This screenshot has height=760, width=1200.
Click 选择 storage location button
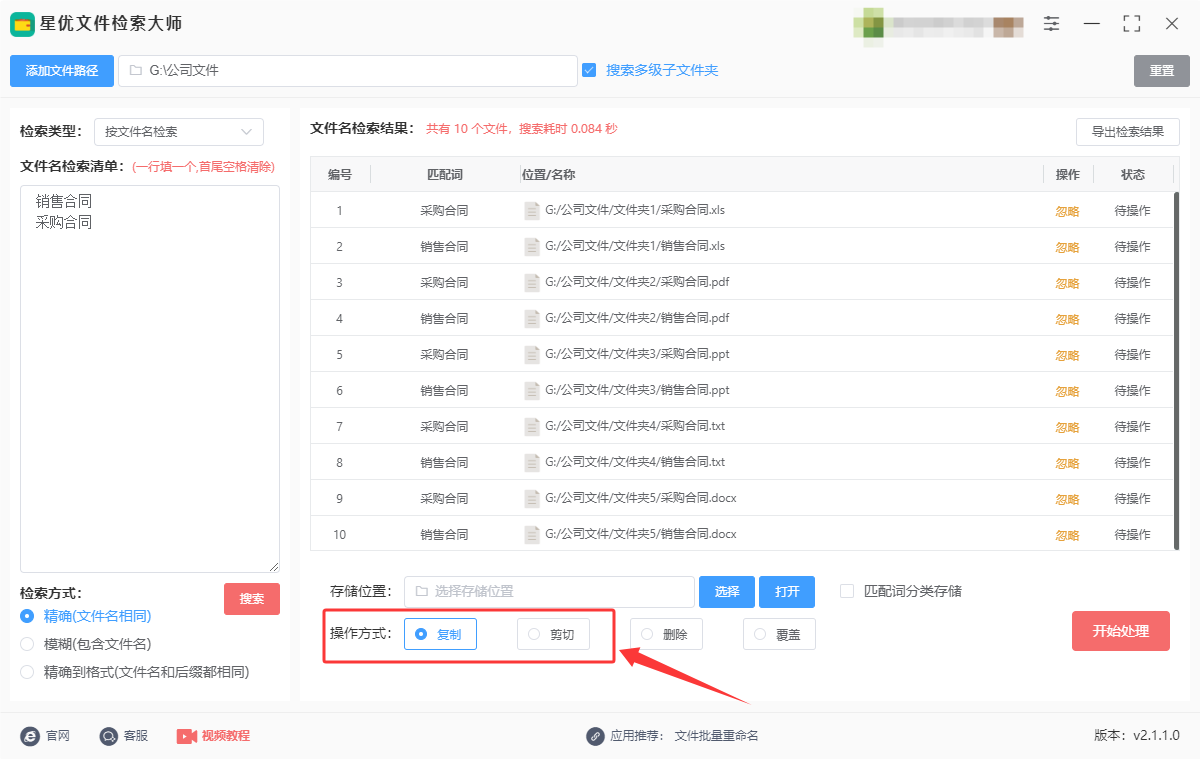coord(727,592)
